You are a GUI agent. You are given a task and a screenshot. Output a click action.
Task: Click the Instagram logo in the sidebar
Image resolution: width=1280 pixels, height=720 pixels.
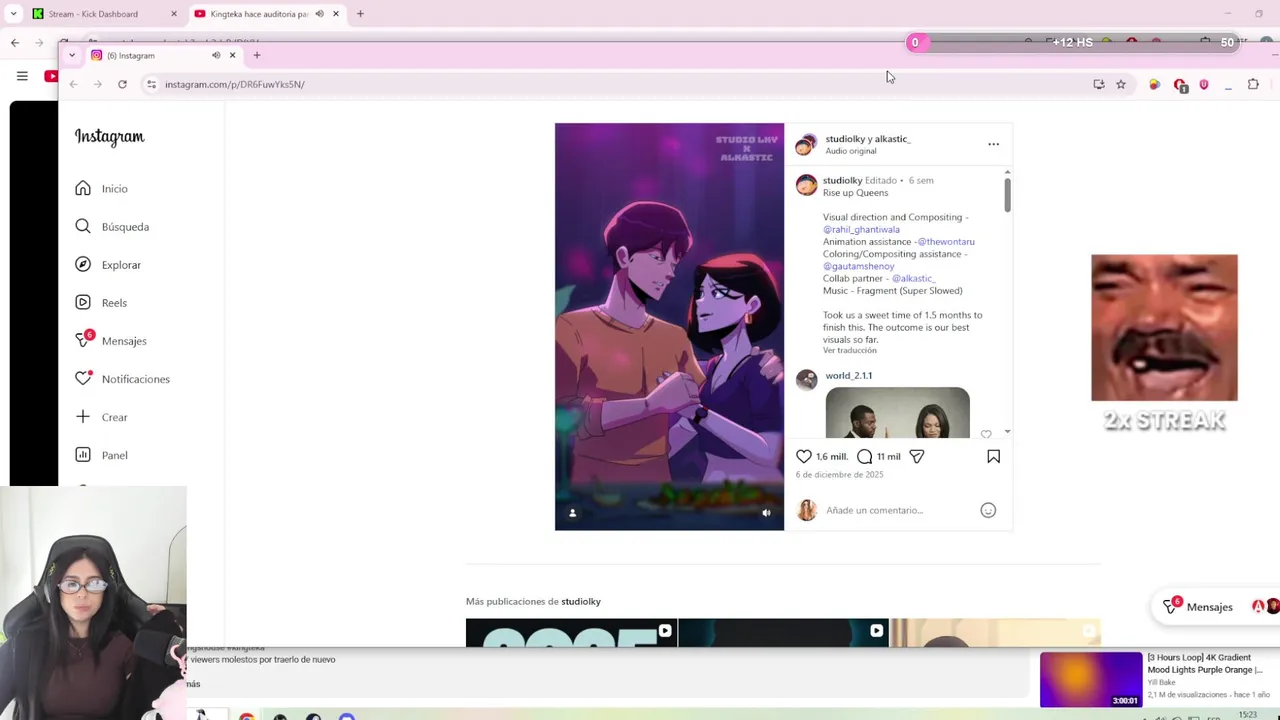point(109,137)
